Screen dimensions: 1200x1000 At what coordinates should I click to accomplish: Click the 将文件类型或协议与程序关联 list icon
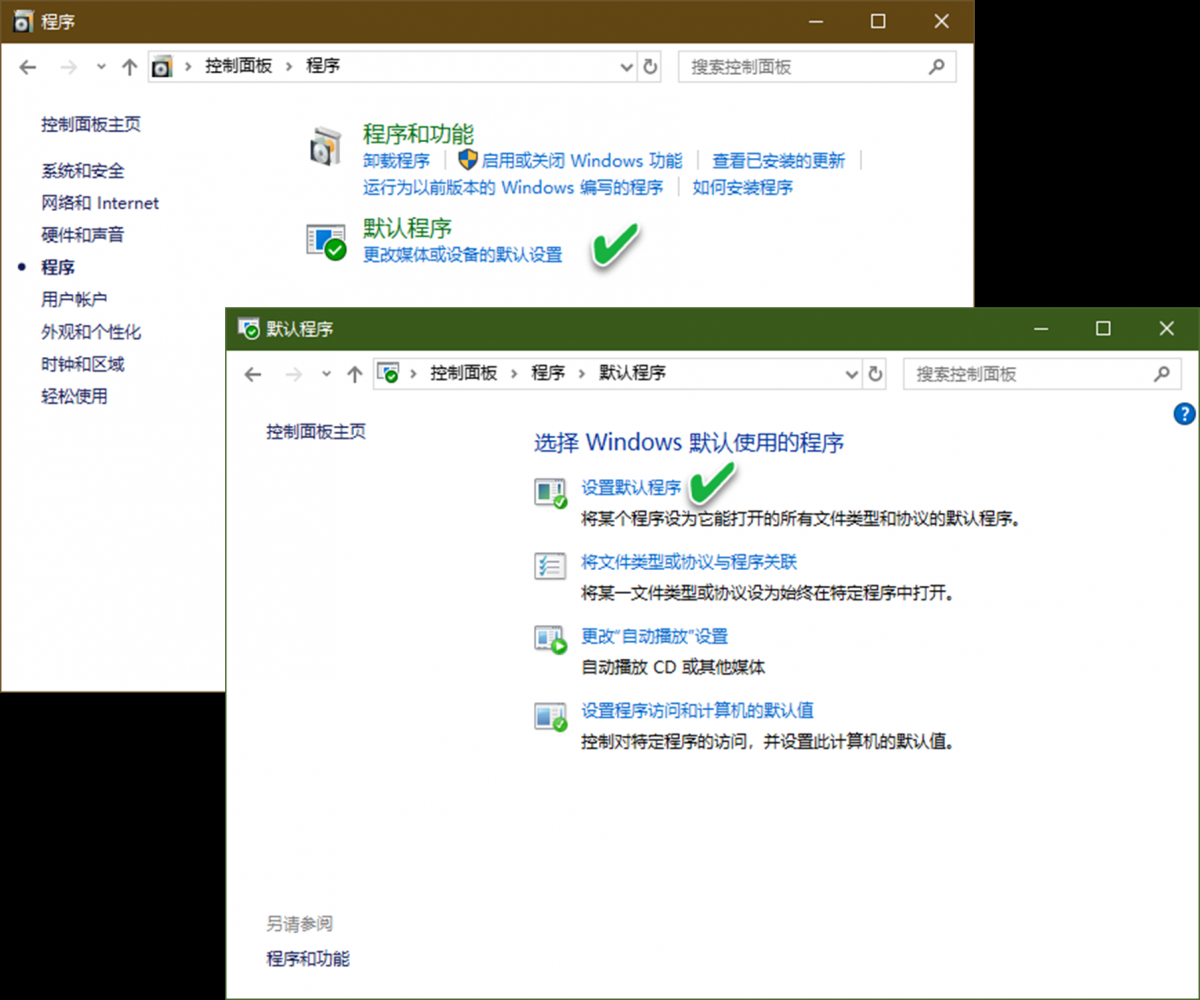(550, 567)
